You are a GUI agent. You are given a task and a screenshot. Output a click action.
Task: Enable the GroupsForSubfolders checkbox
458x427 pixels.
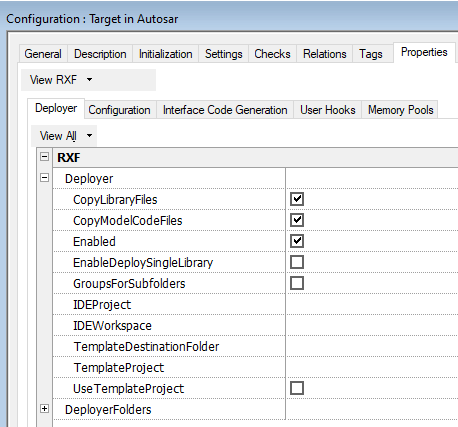click(x=297, y=283)
